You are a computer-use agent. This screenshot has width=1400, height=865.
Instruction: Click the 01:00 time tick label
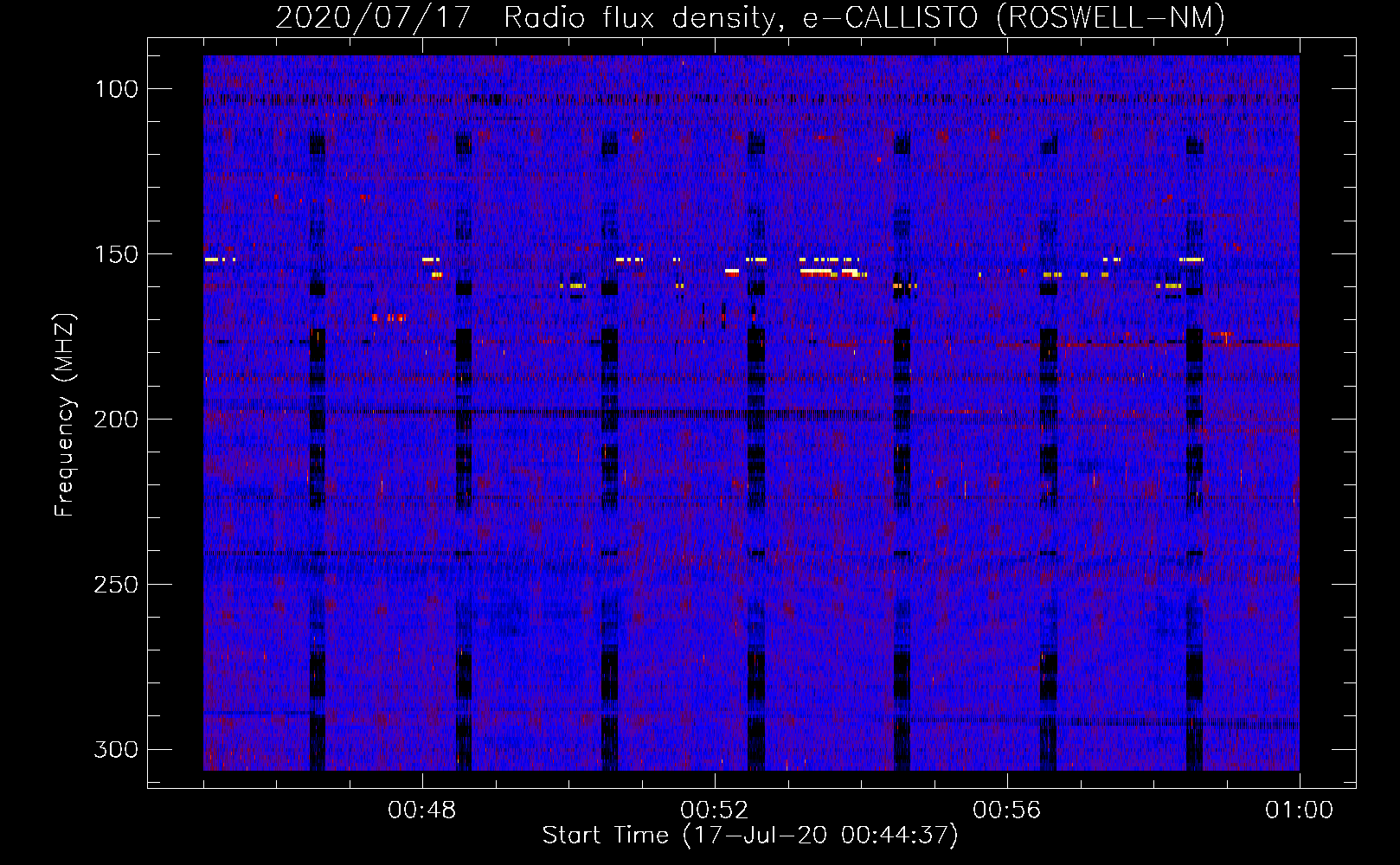(1300, 811)
